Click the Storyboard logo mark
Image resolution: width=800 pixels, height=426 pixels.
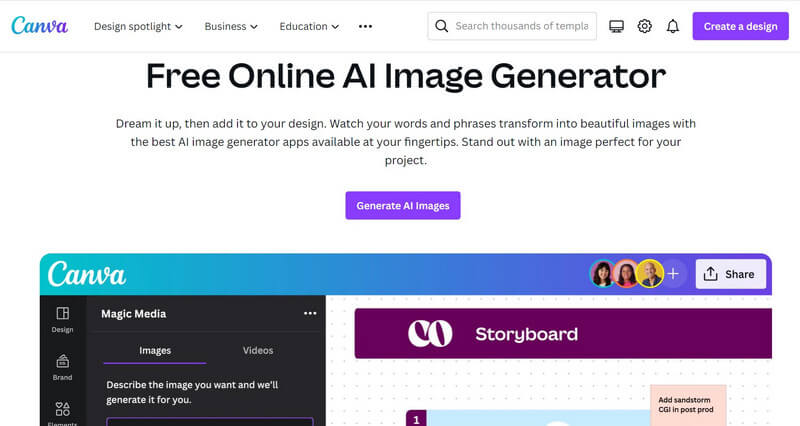[x=430, y=334]
